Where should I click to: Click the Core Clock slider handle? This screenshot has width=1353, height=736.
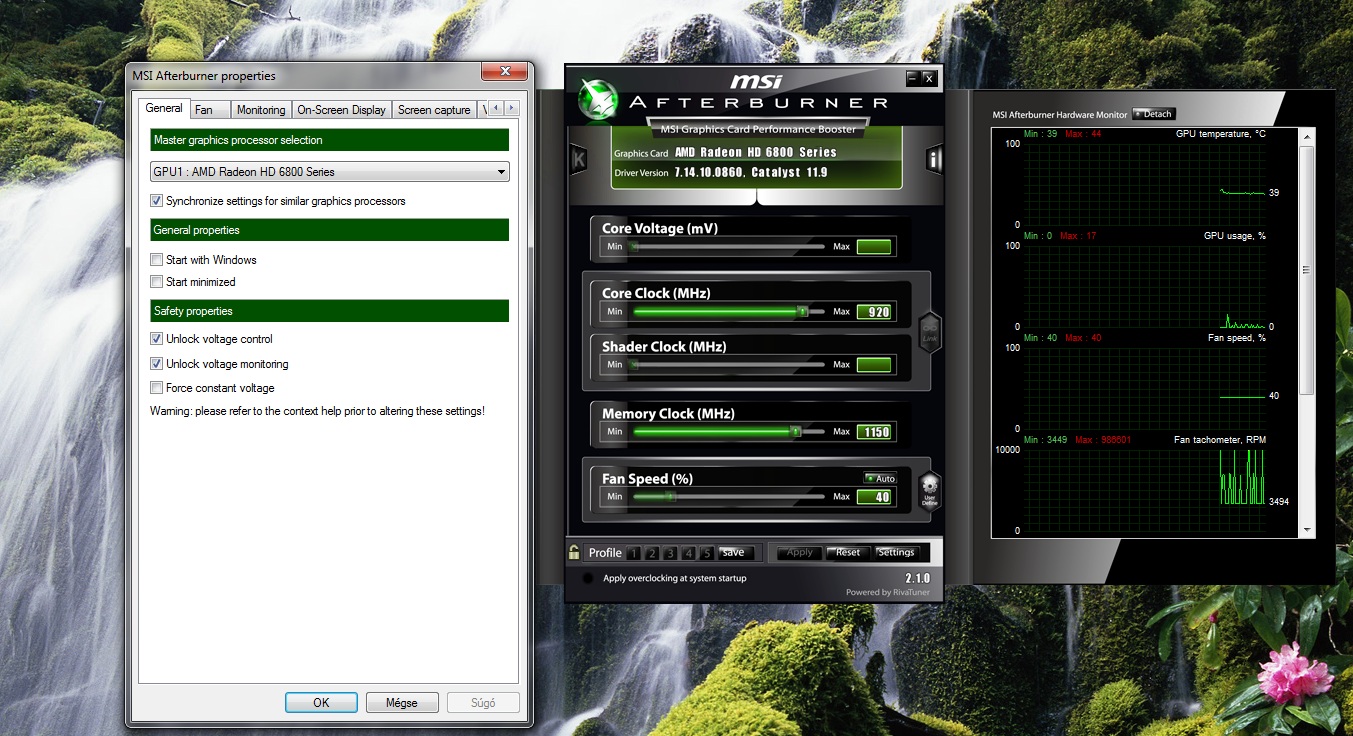click(x=802, y=312)
